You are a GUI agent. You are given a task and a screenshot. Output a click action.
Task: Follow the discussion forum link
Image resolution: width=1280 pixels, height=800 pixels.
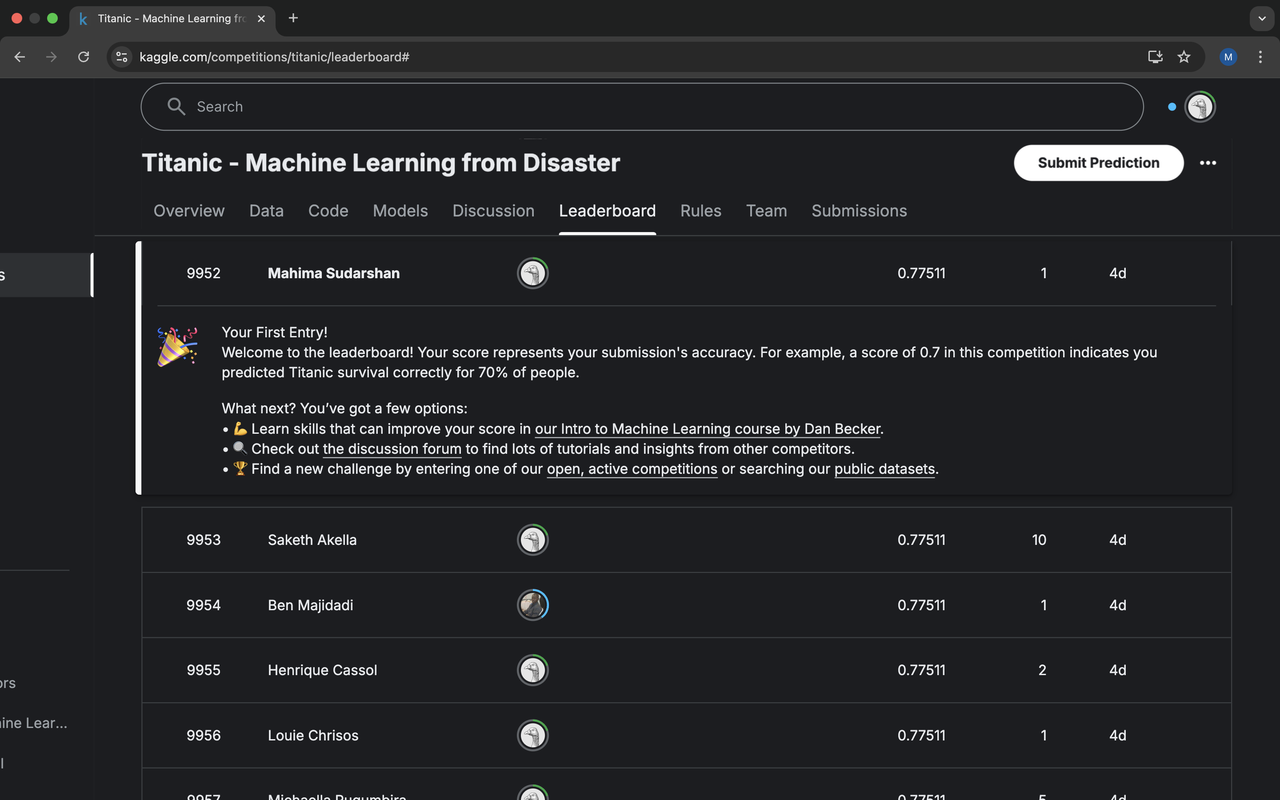point(392,449)
